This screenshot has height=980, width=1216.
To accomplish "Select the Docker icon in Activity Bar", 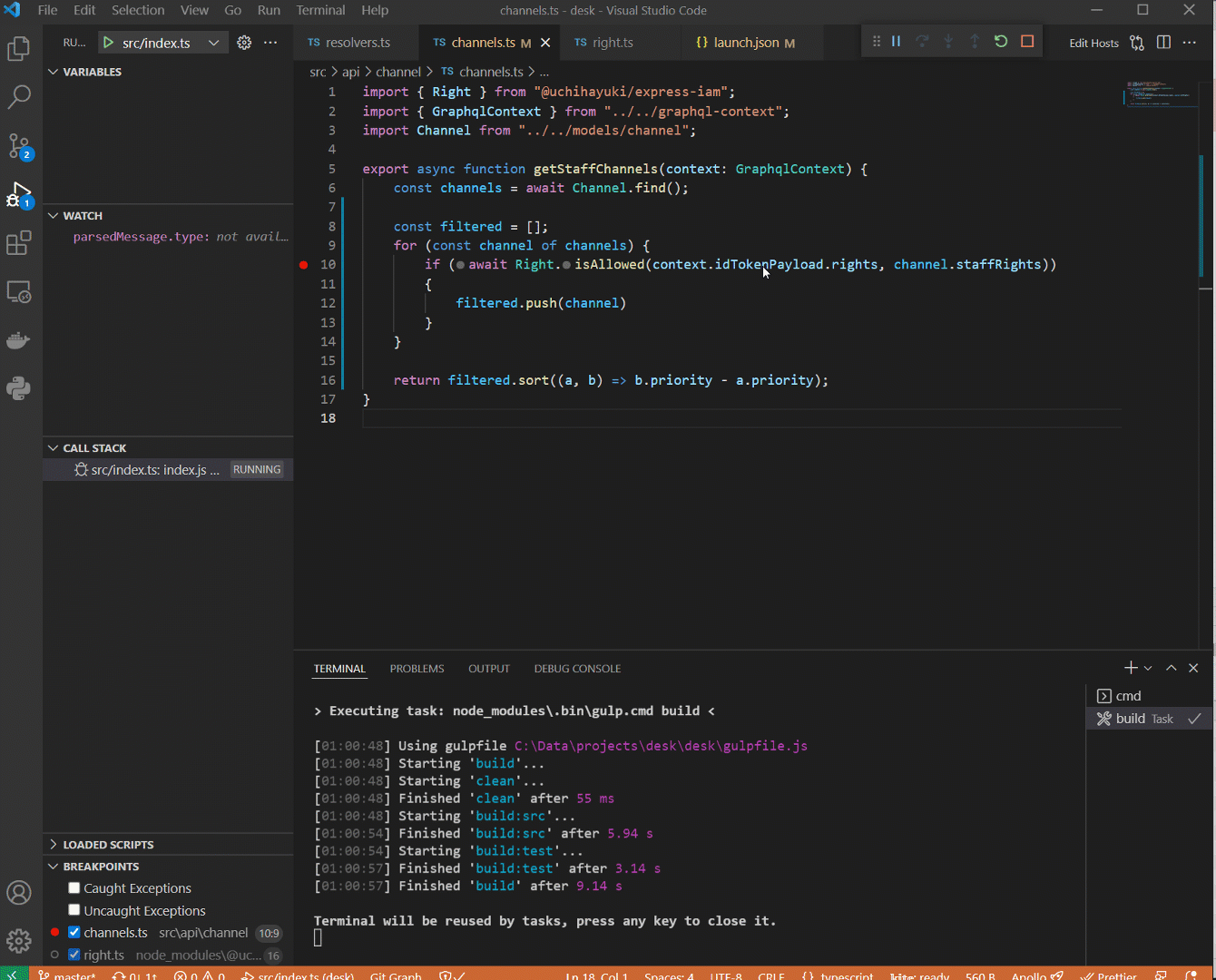I will tap(19, 340).
